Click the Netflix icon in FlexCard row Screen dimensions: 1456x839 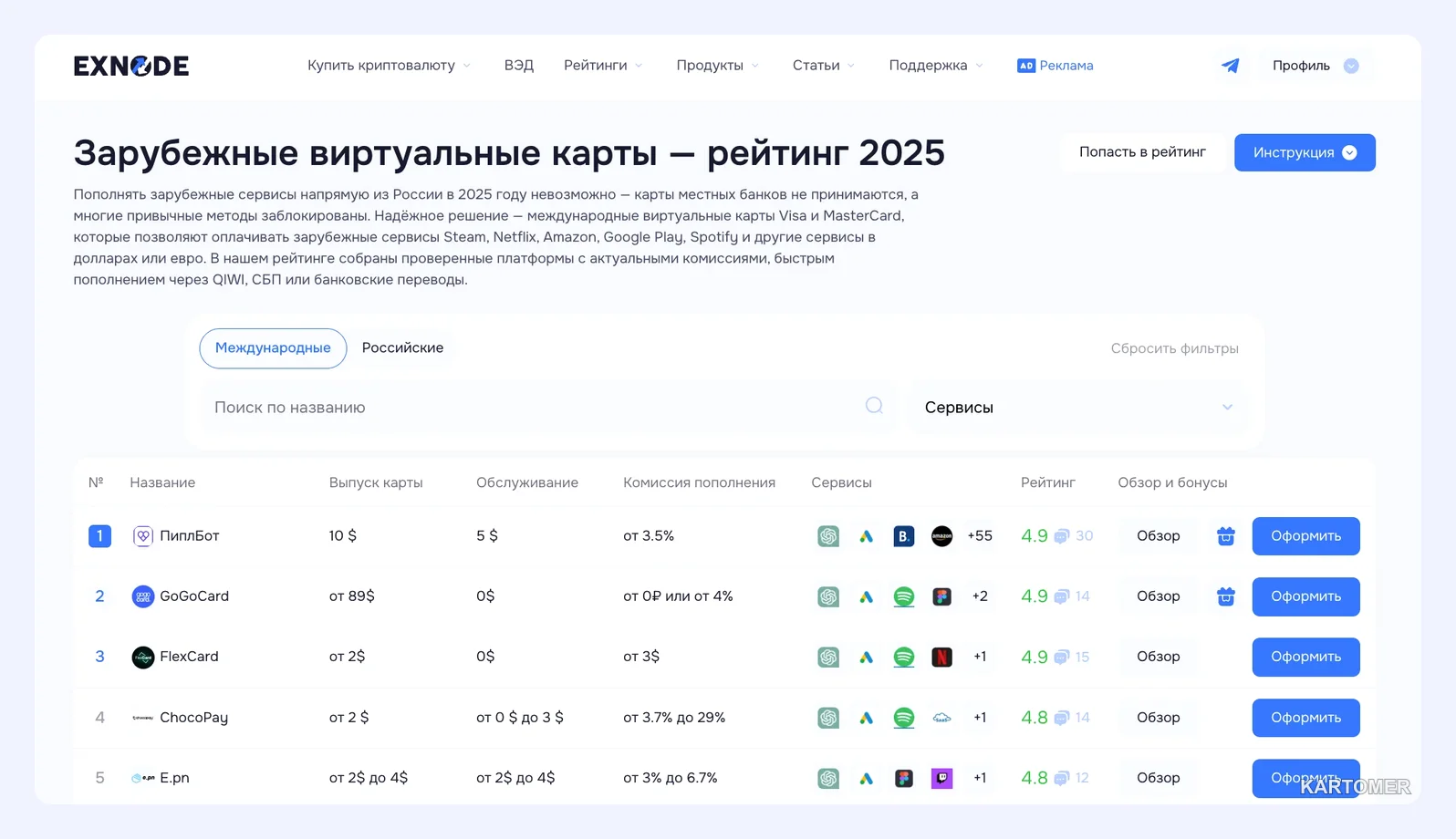941,657
